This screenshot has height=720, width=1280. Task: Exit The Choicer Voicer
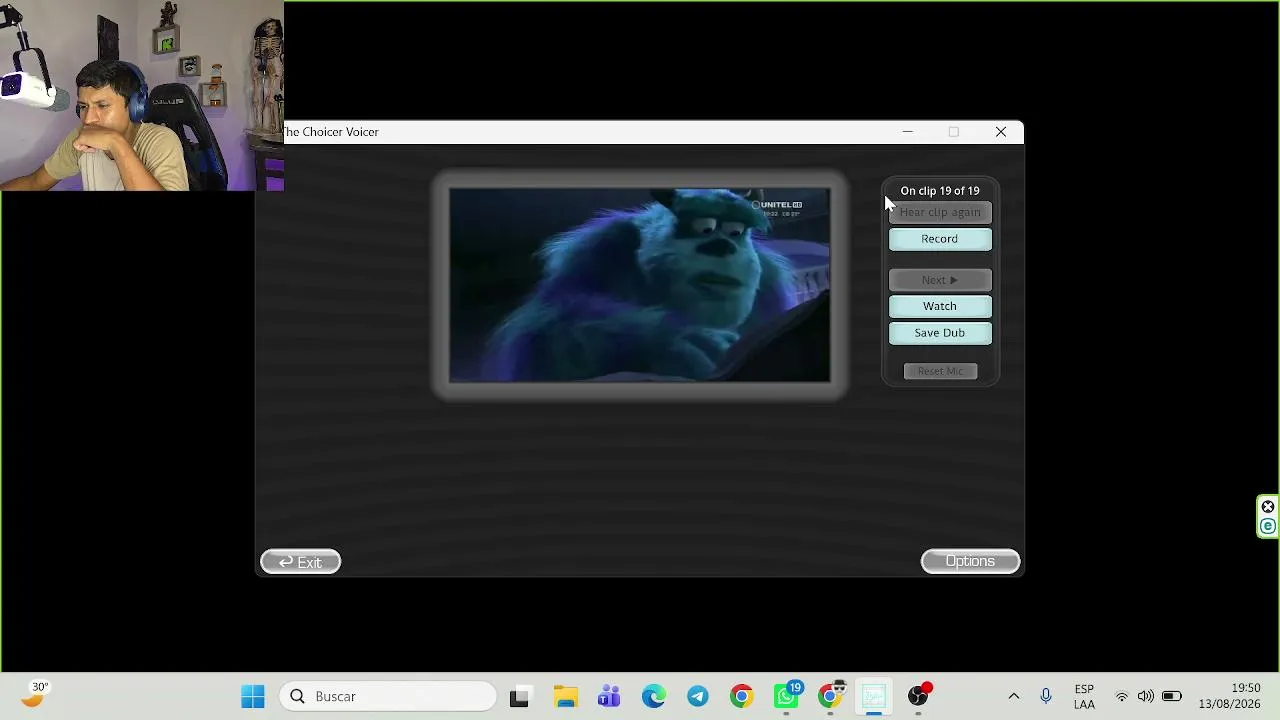(300, 562)
